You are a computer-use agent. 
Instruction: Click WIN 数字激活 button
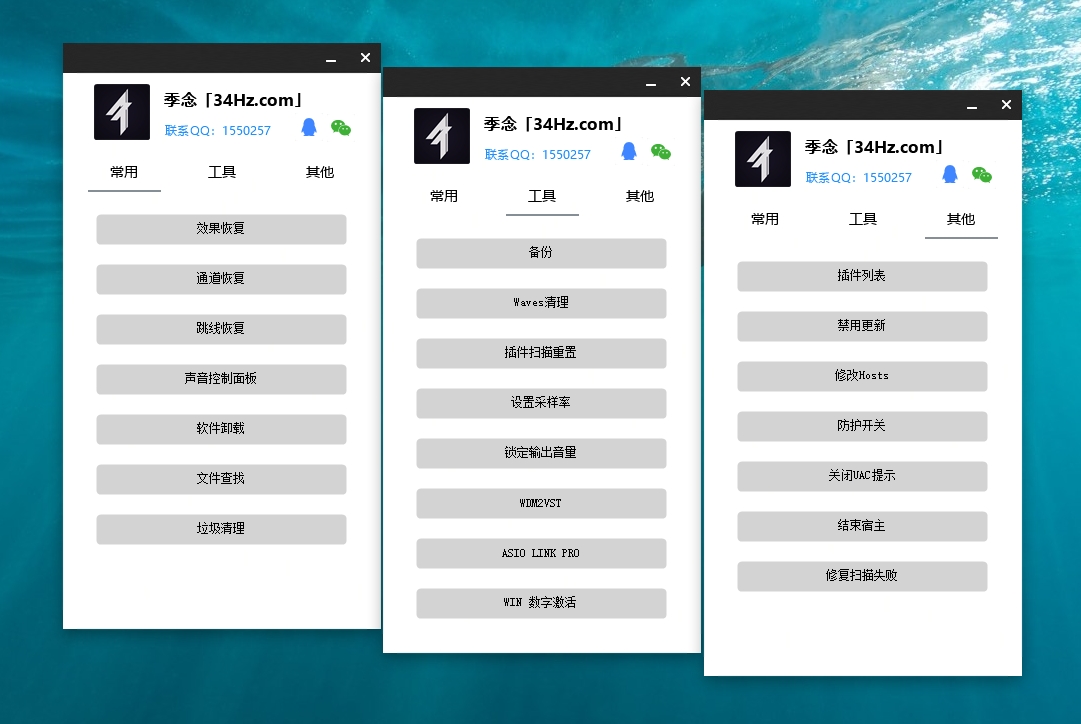(541, 603)
